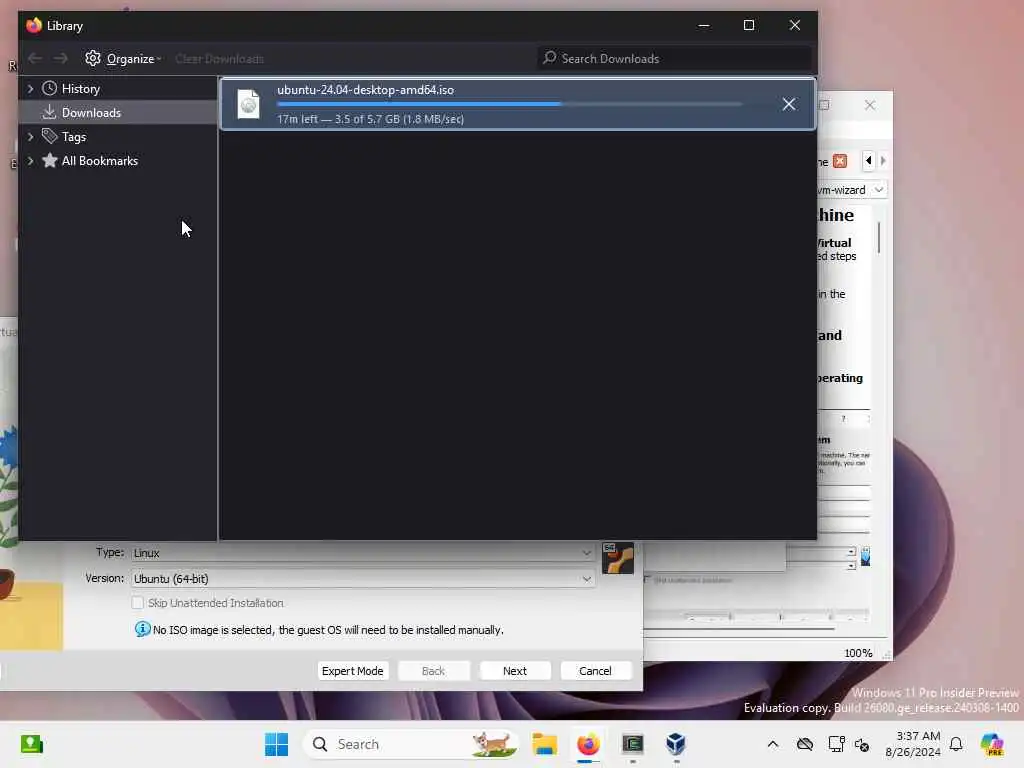Screen dimensions: 1024x768
Task: Click the History clock icon
Action: pyautogui.click(x=50, y=88)
